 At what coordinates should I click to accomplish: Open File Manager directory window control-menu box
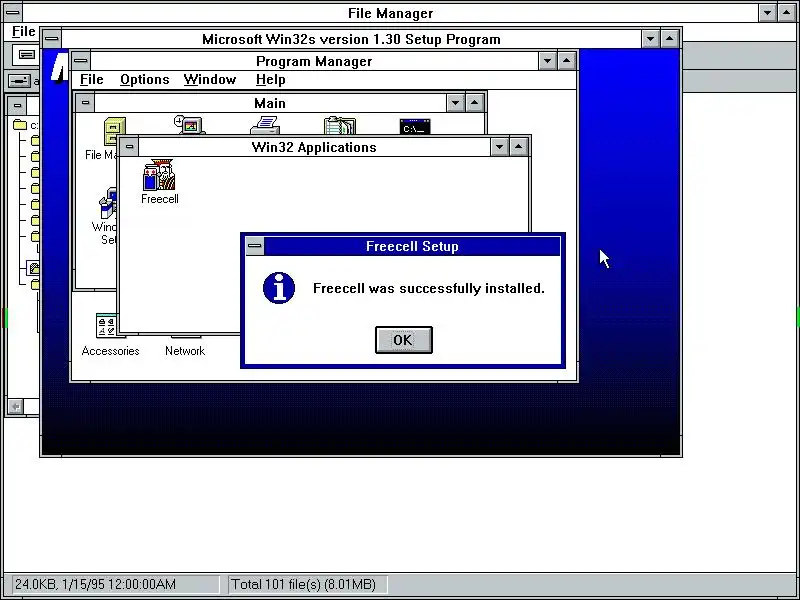point(17,106)
